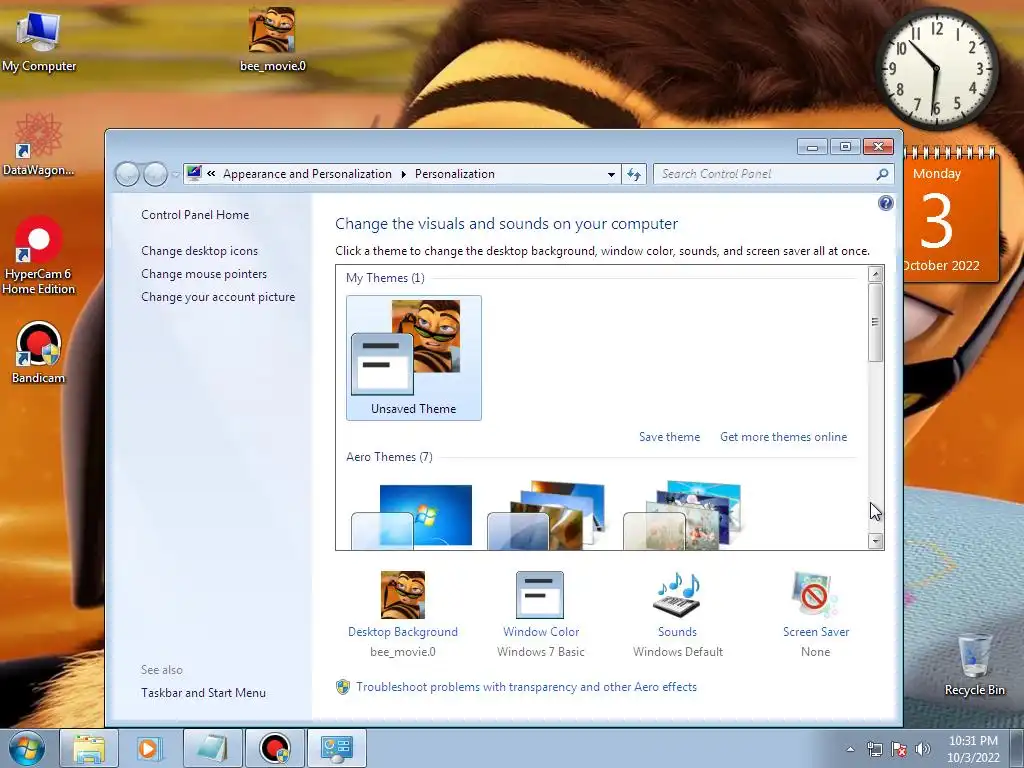This screenshot has width=1024, height=768.
Task: Open Change your account picture link
Action: pos(218,296)
